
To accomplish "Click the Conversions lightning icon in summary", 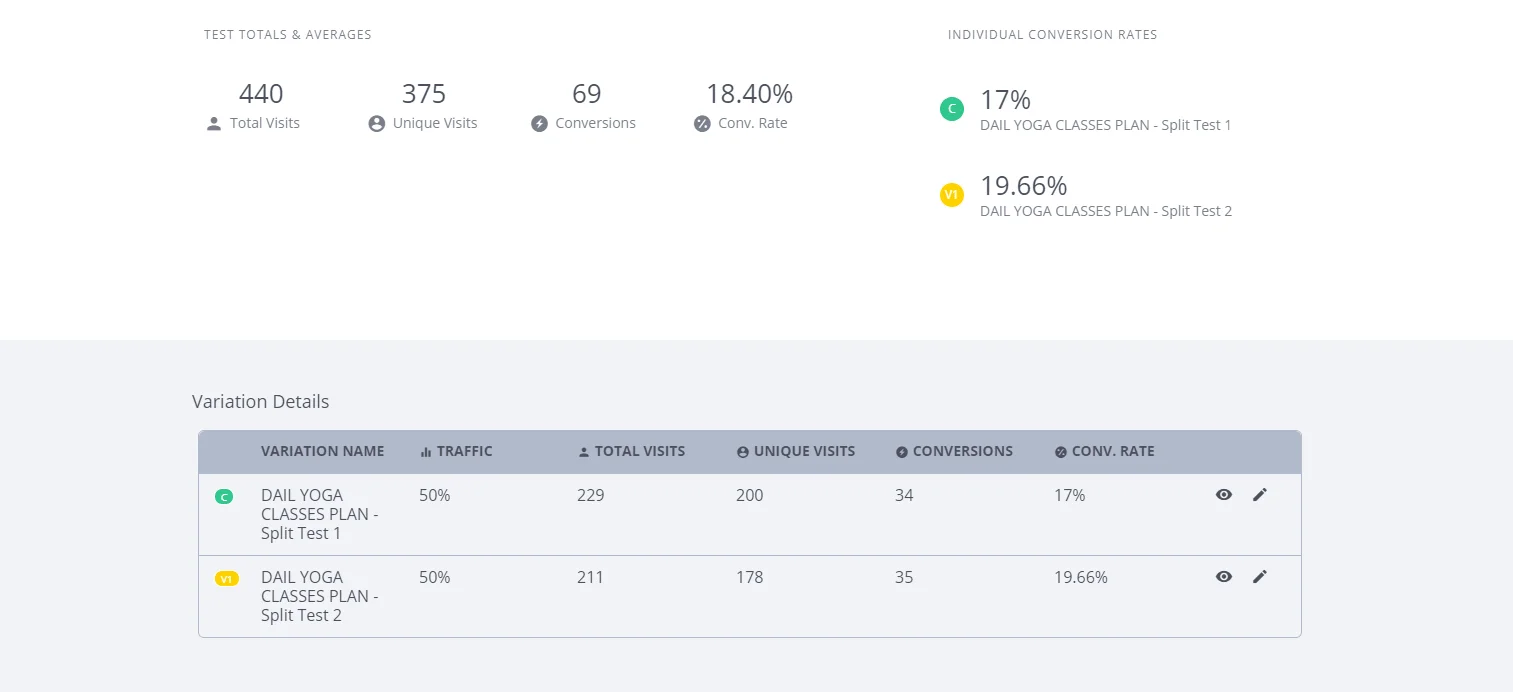I will point(539,124).
